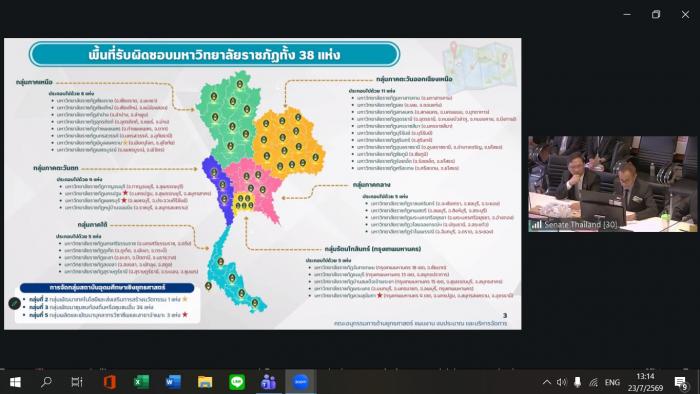Click heading กลุ่มภาคใต้ on the slide
The height and width of the screenshot is (394, 700).
click(92, 224)
